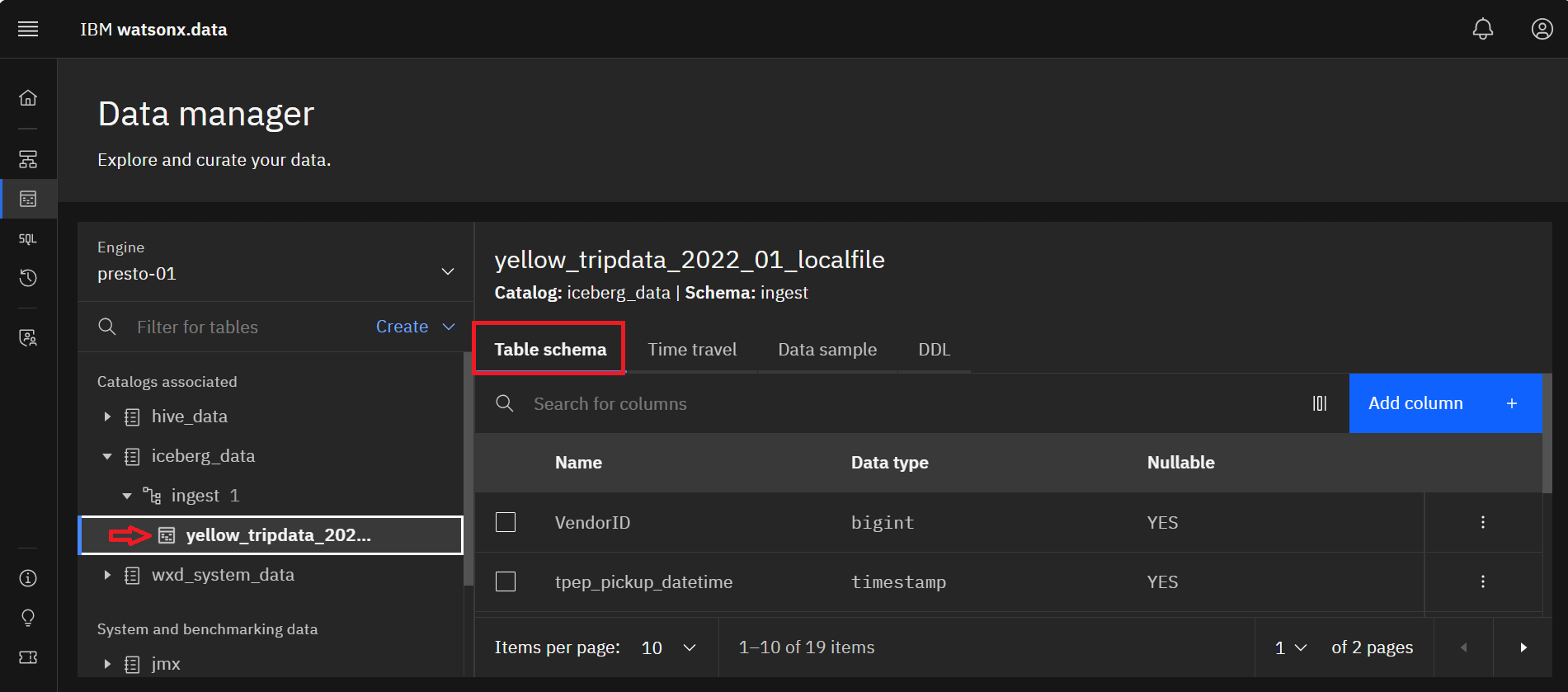Image resolution: width=1568 pixels, height=692 pixels.
Task: Check the tpep_pickup_datetime column checkbox
Action: click(506, 581)
